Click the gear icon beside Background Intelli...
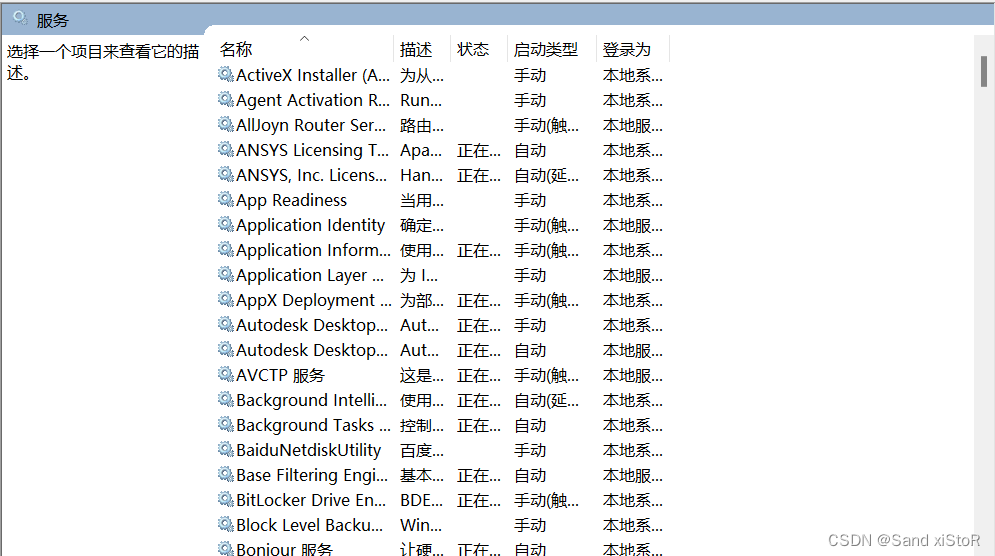The height and width of the screenshot is (556, 995). tap(226, 399)
